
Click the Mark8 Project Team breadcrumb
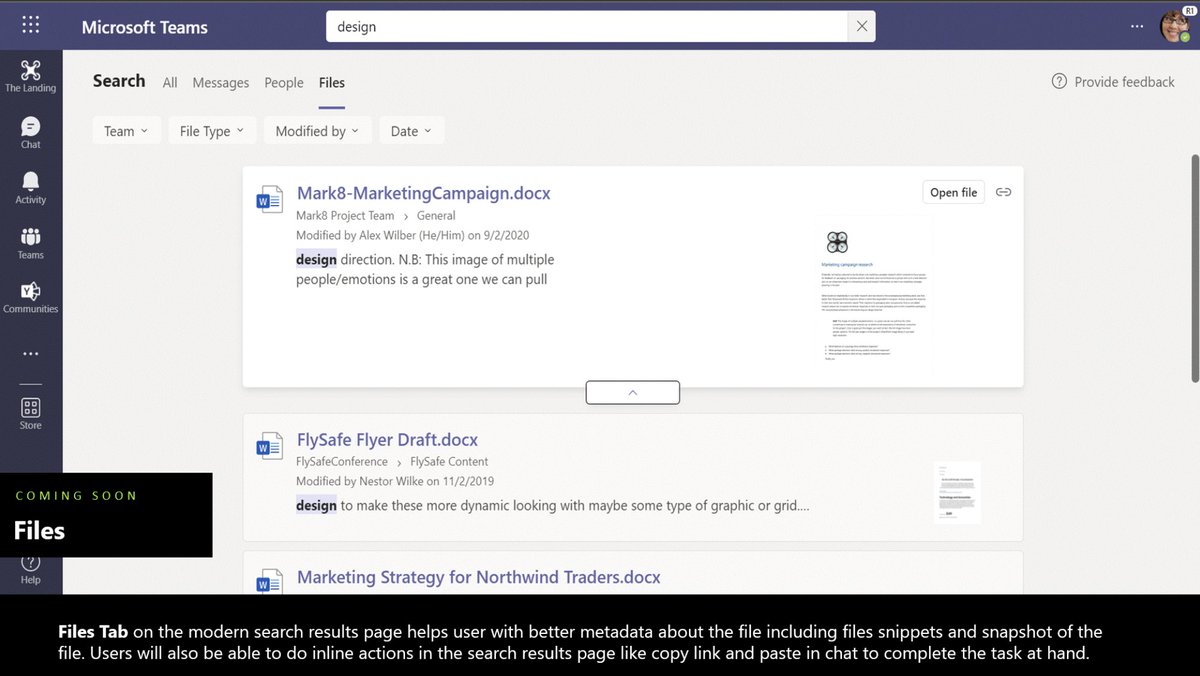[x=345, y=215]
